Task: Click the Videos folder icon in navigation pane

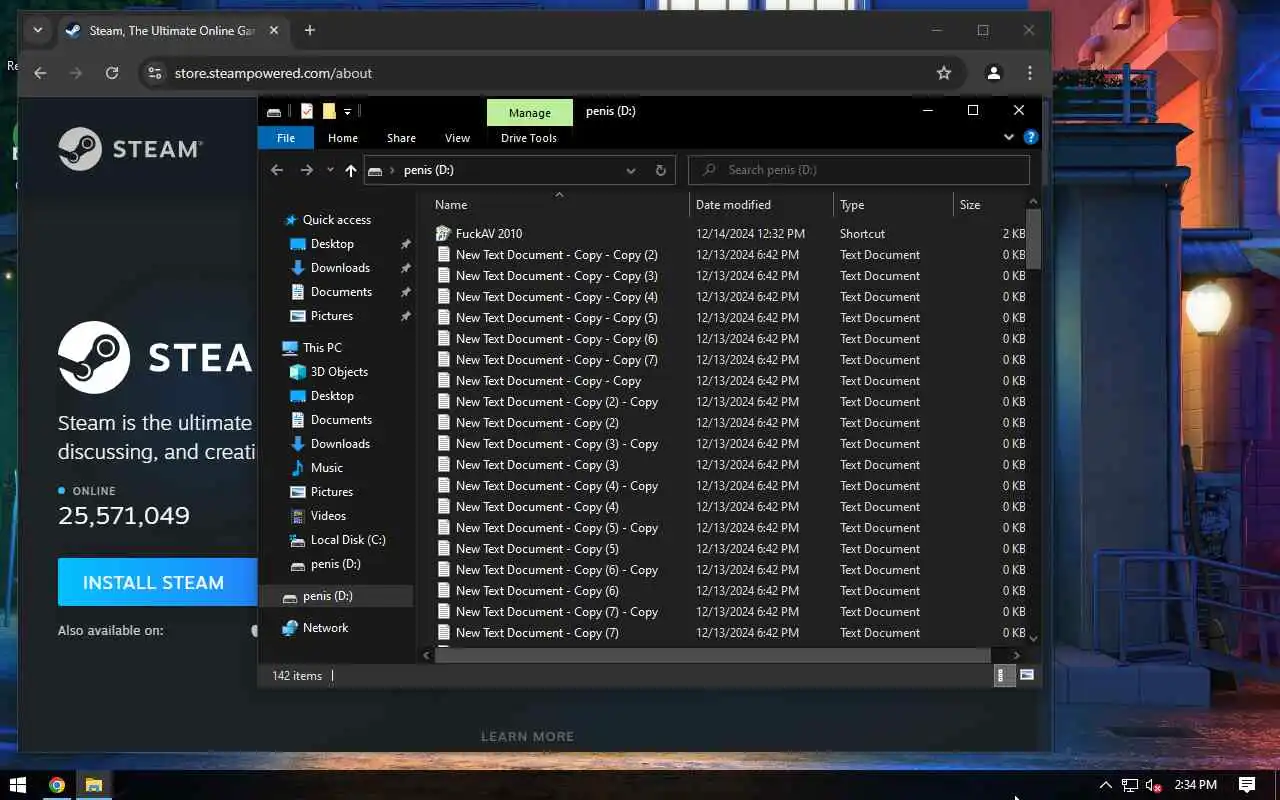Action: coord(298,516)
